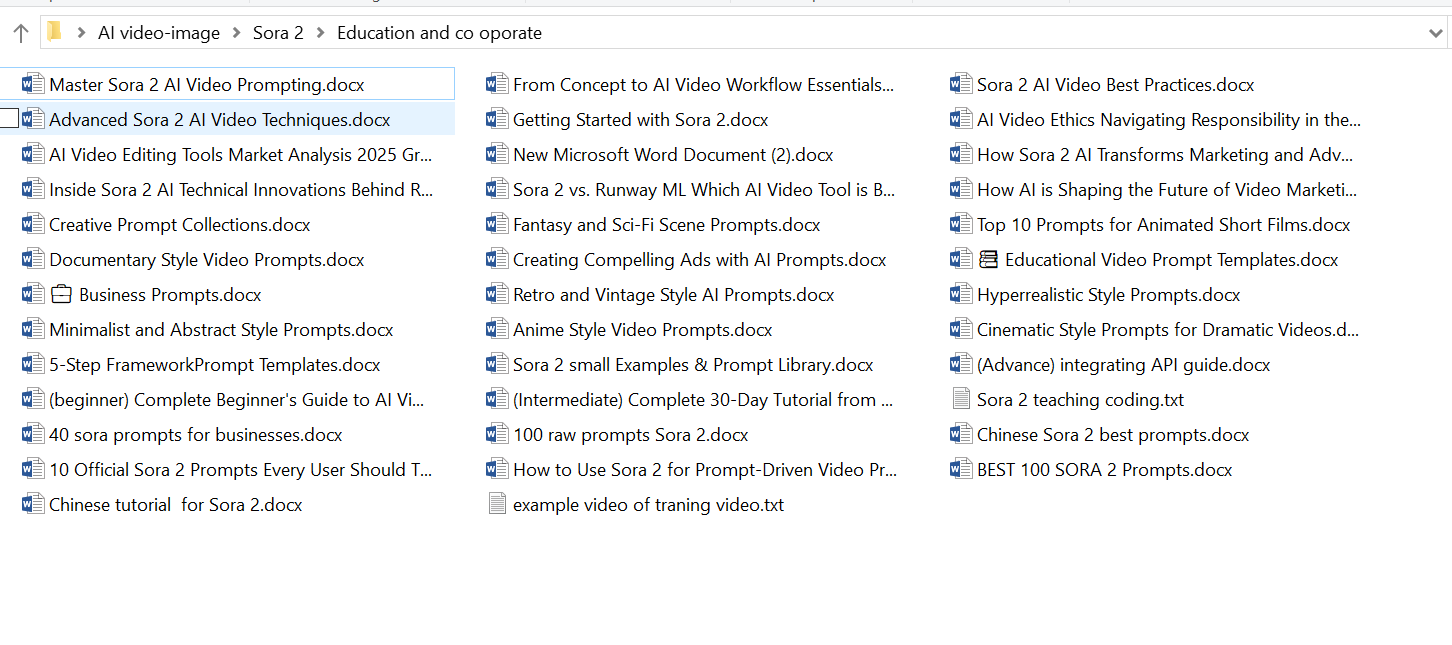Click text file icon of Sora 2 teaching coding.txt
This screenshot has width=1452, height=645.
[961, 399]
